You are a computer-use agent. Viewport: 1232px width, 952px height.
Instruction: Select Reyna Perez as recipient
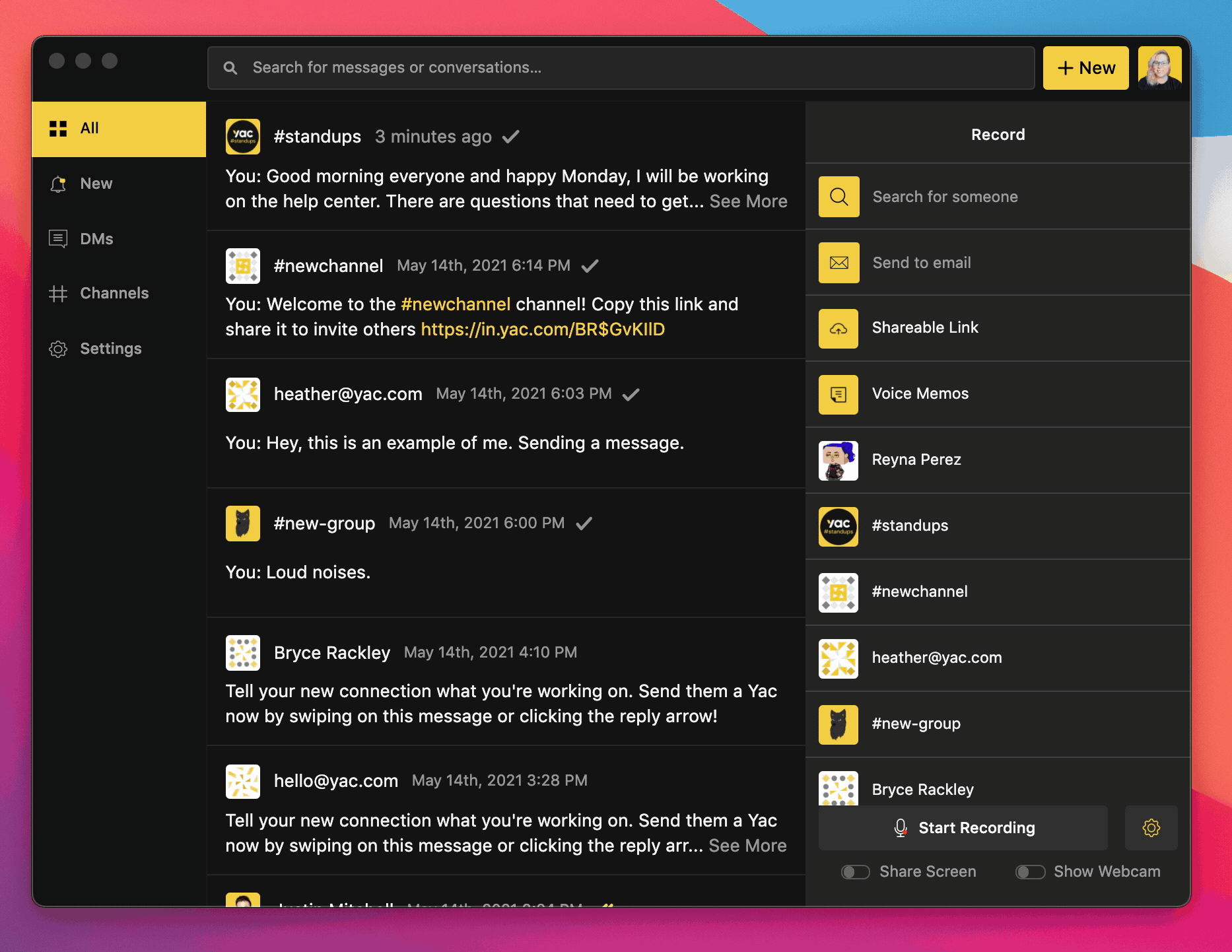click(998, 461)
